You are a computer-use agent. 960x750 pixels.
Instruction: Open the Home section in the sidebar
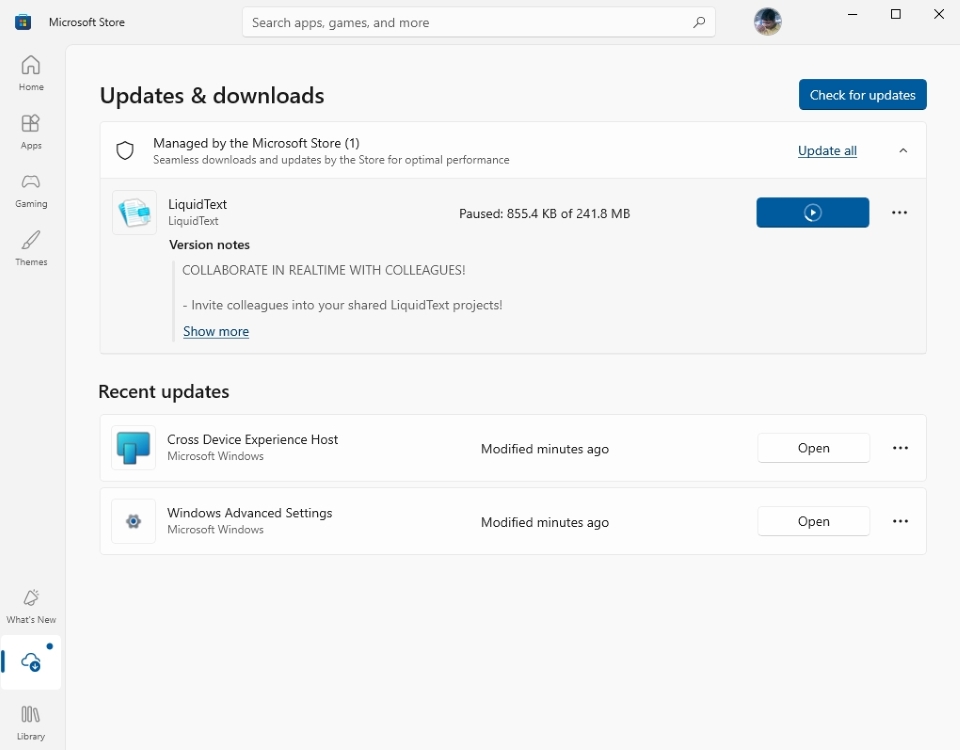click(x=31, y=73)
